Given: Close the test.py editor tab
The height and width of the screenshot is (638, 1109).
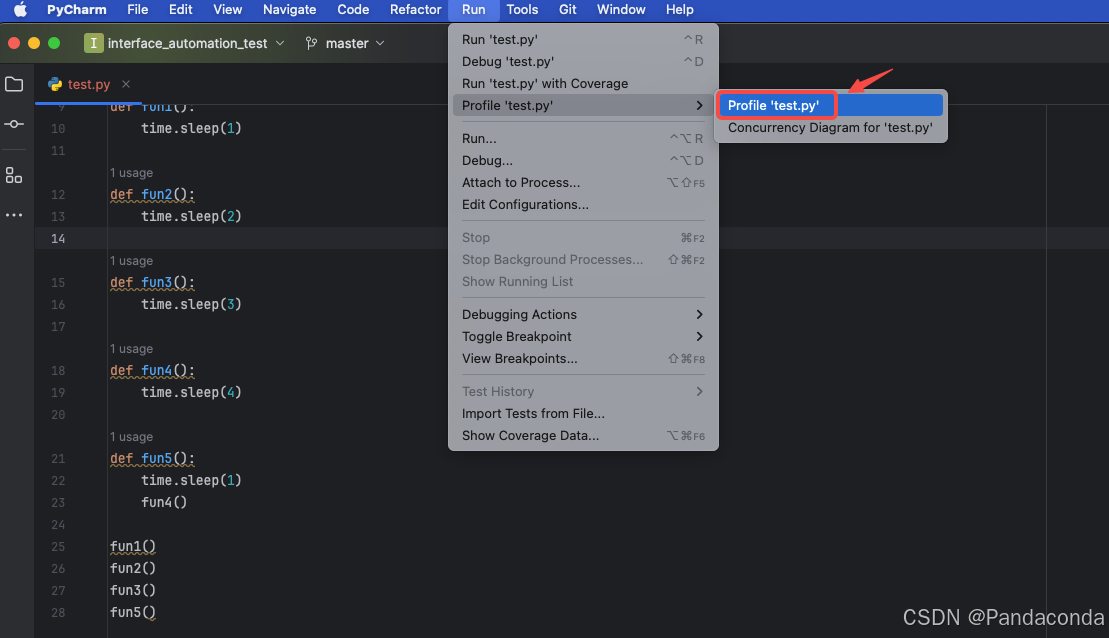Looking at the screenshot, I should pyautogui.click(x=126, y=84).
